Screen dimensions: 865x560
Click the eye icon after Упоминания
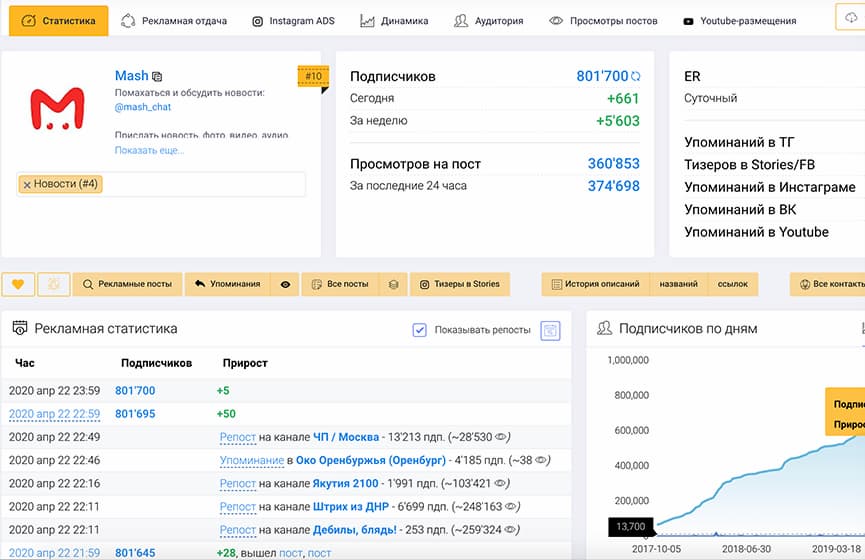tap(285, 284)
